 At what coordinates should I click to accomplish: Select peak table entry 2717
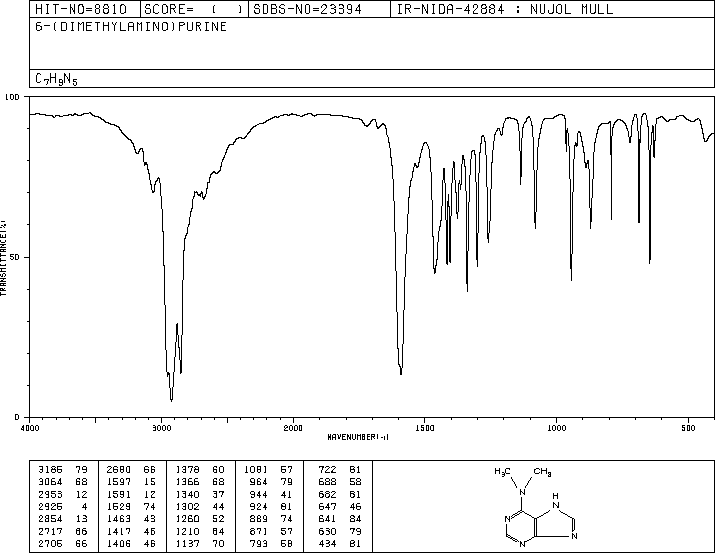(63, 532)
